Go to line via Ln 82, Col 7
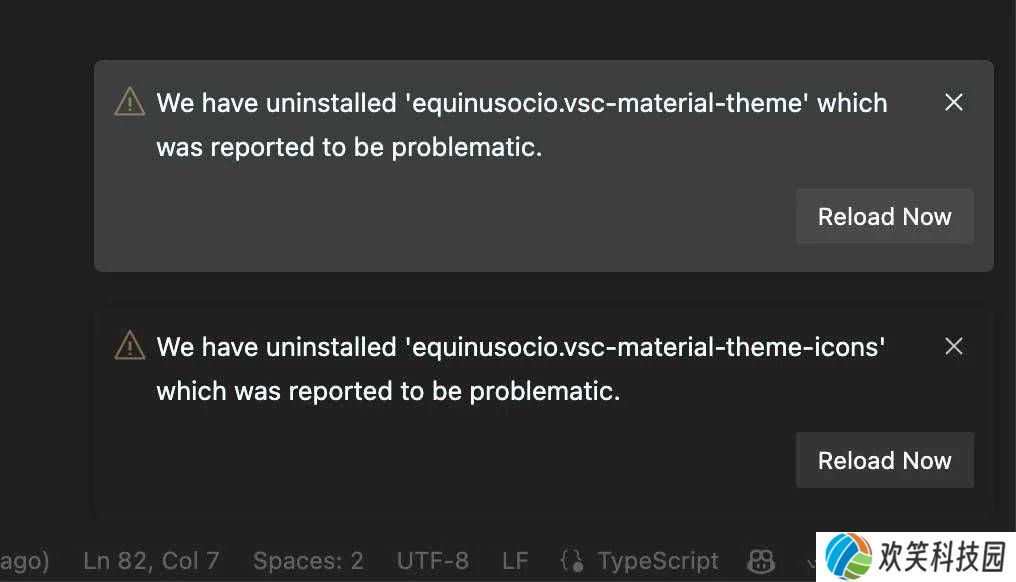Viewport: 1016px width, 582px height. point(151,561)
